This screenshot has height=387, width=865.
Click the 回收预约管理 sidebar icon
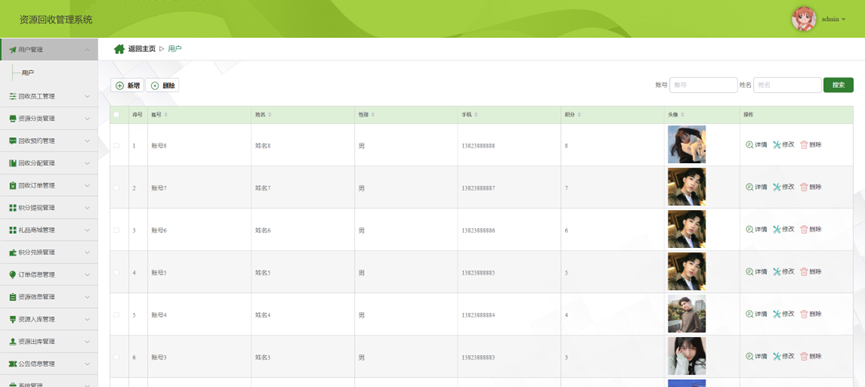[x=13, y=141]
